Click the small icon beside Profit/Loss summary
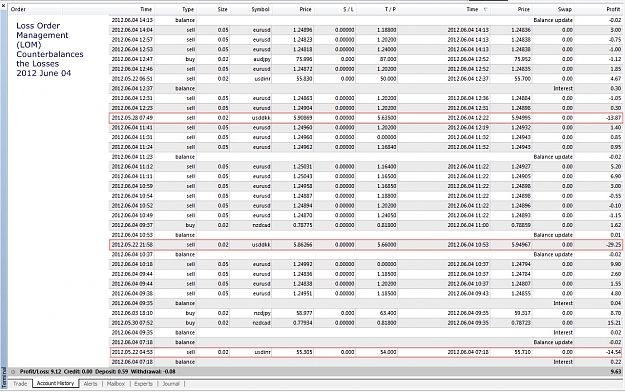 click(13, 372)
